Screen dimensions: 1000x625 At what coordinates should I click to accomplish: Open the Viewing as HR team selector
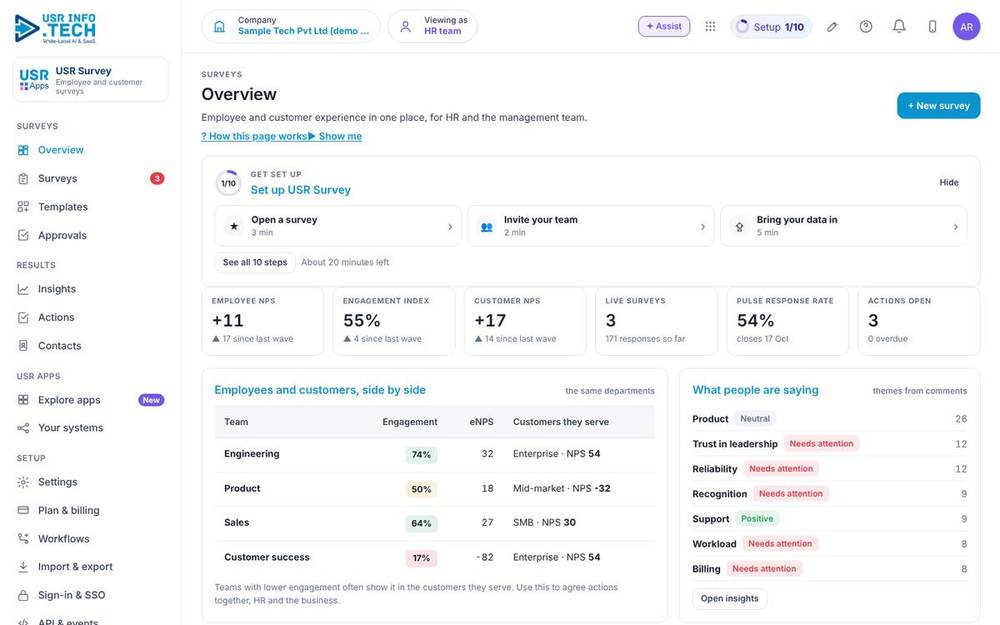coord(432,26)
